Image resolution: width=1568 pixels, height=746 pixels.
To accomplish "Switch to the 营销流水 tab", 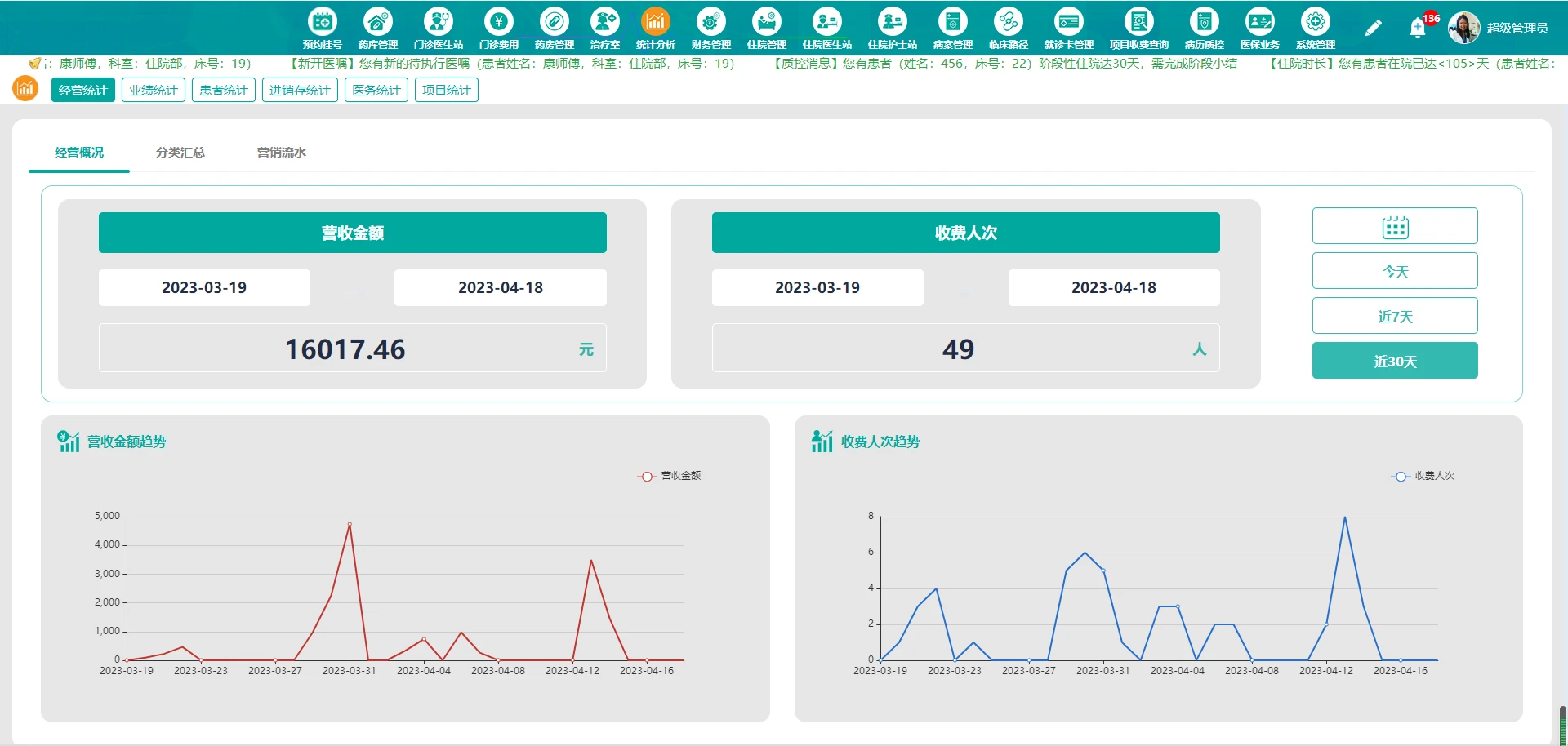I will pyautogui.click(x=282, y=153).
